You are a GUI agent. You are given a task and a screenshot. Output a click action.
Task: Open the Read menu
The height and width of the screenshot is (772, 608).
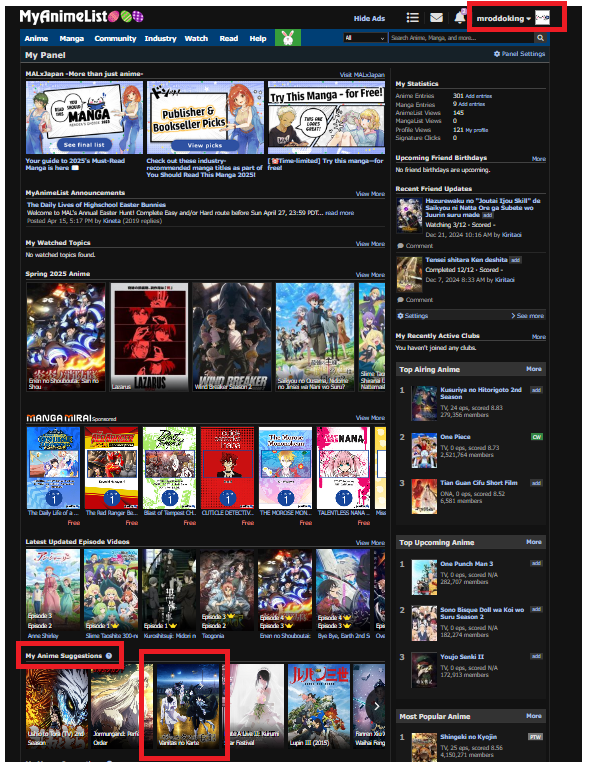(228, 38)
